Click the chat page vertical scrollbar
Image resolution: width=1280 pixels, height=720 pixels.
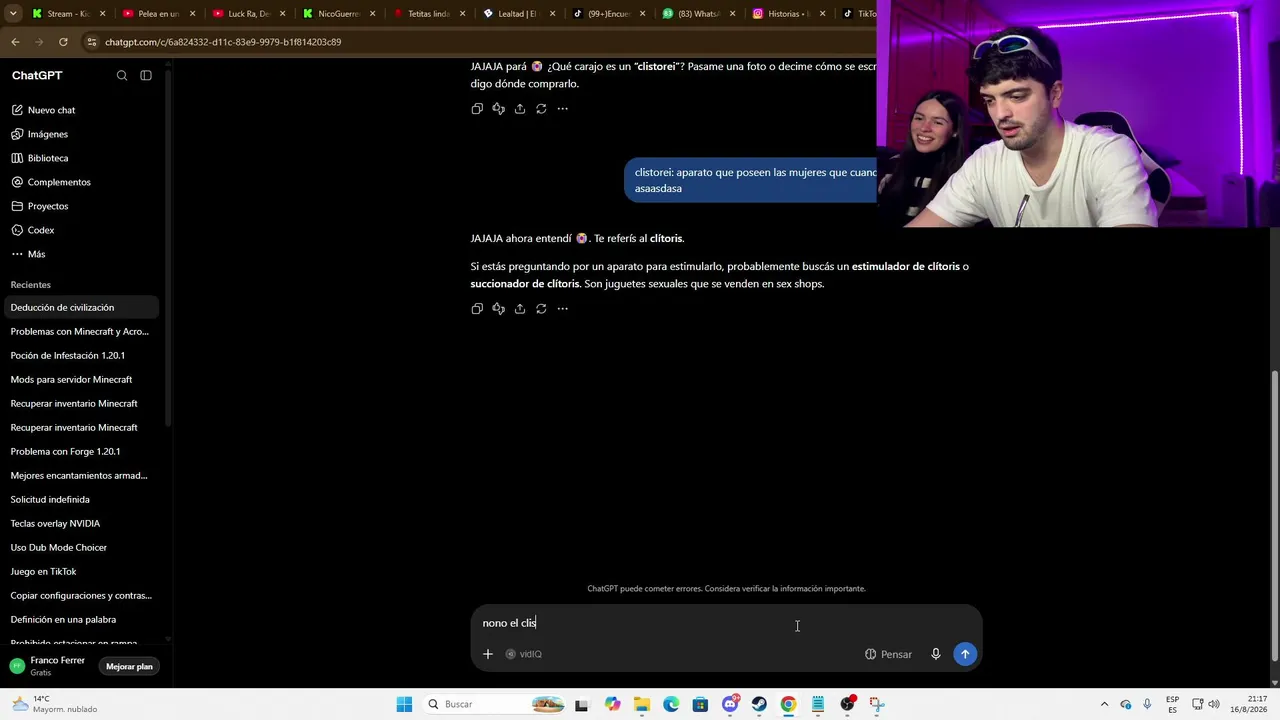(x=1274, y=515)
